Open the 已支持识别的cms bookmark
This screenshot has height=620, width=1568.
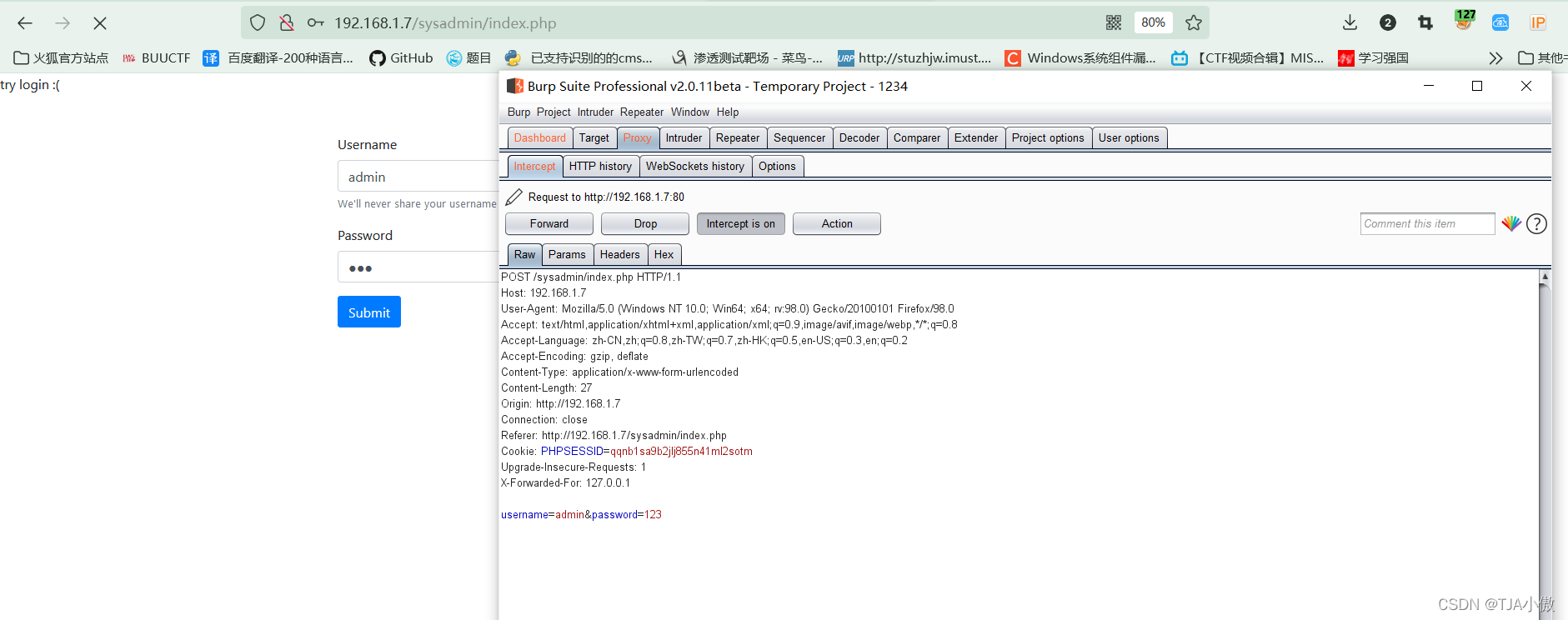point(579,58)
